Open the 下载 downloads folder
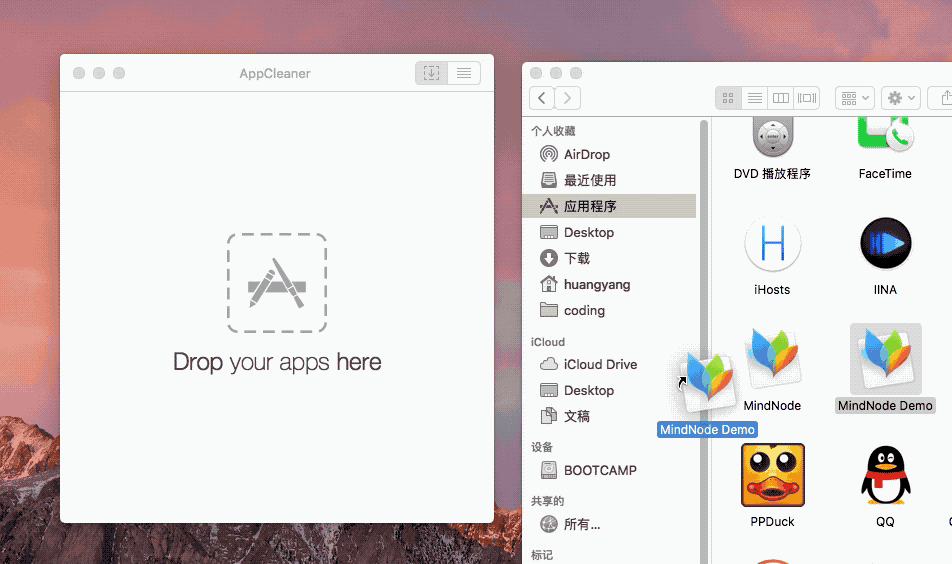 609,259
